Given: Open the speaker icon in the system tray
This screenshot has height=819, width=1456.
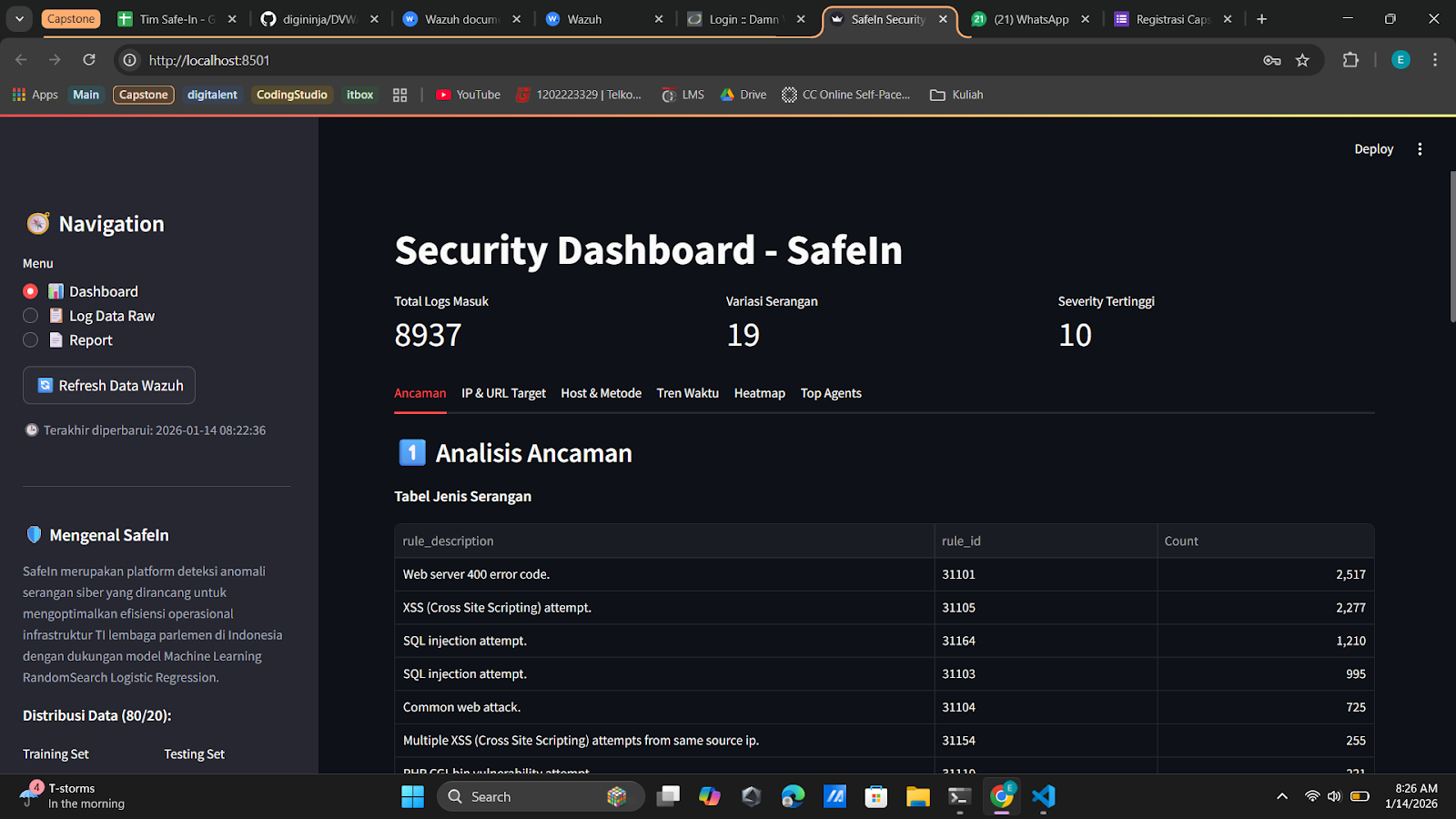Looking at the screenshot, I should tap(1334, 796).
